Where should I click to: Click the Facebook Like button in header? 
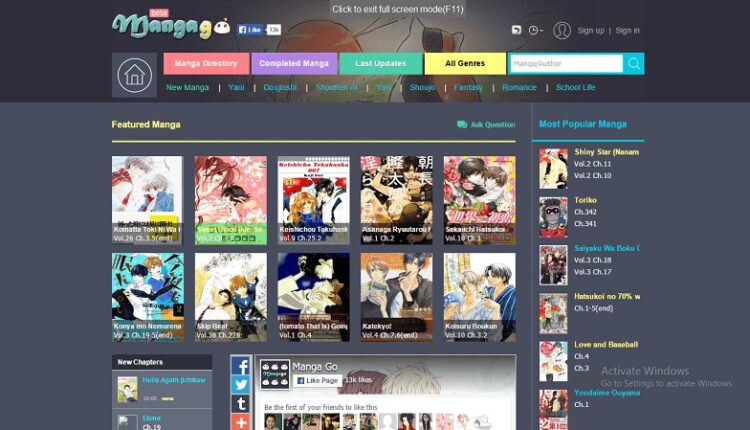click(x=250, y=30)
